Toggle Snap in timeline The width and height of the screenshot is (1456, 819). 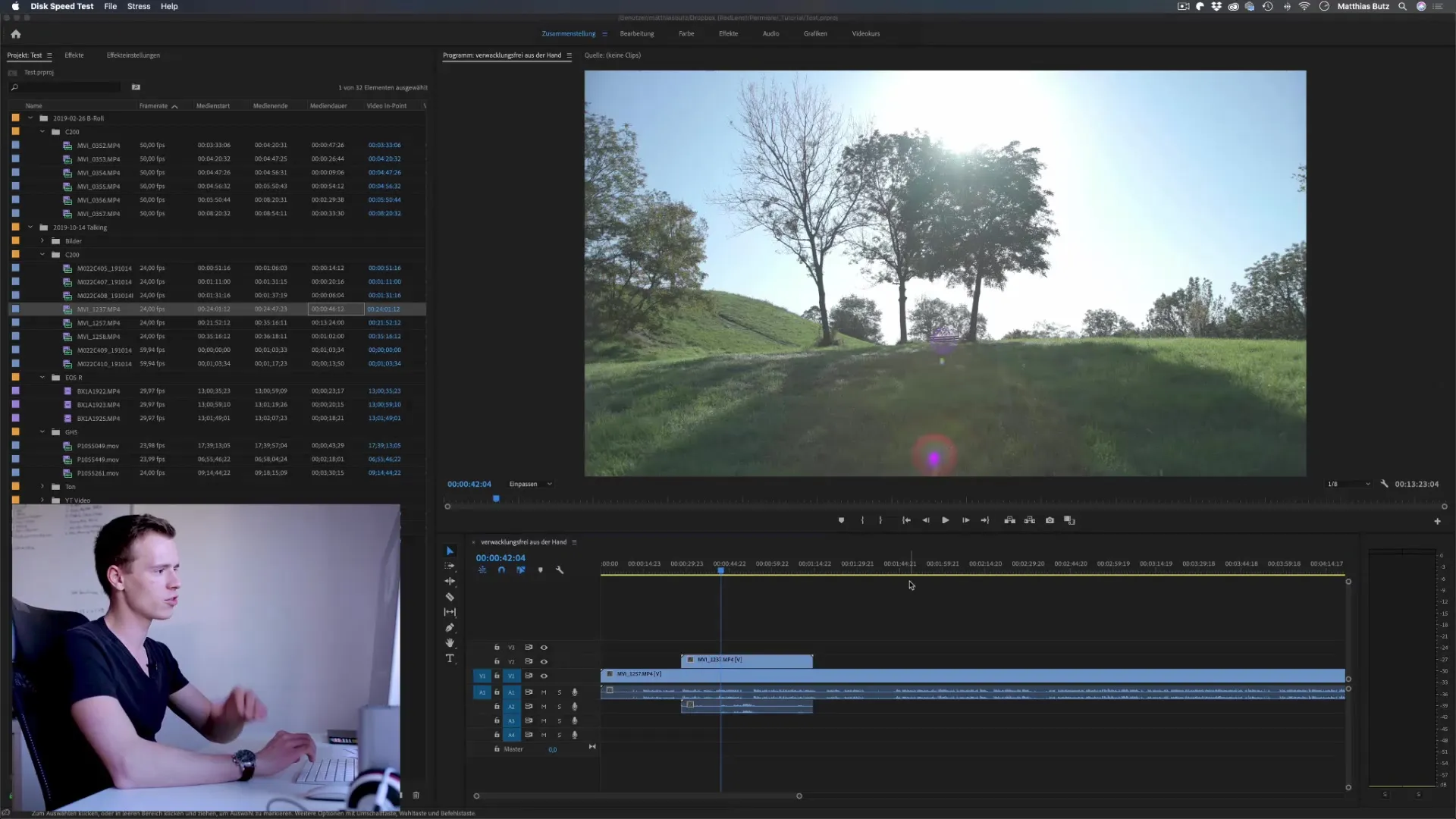click(501, 570)
